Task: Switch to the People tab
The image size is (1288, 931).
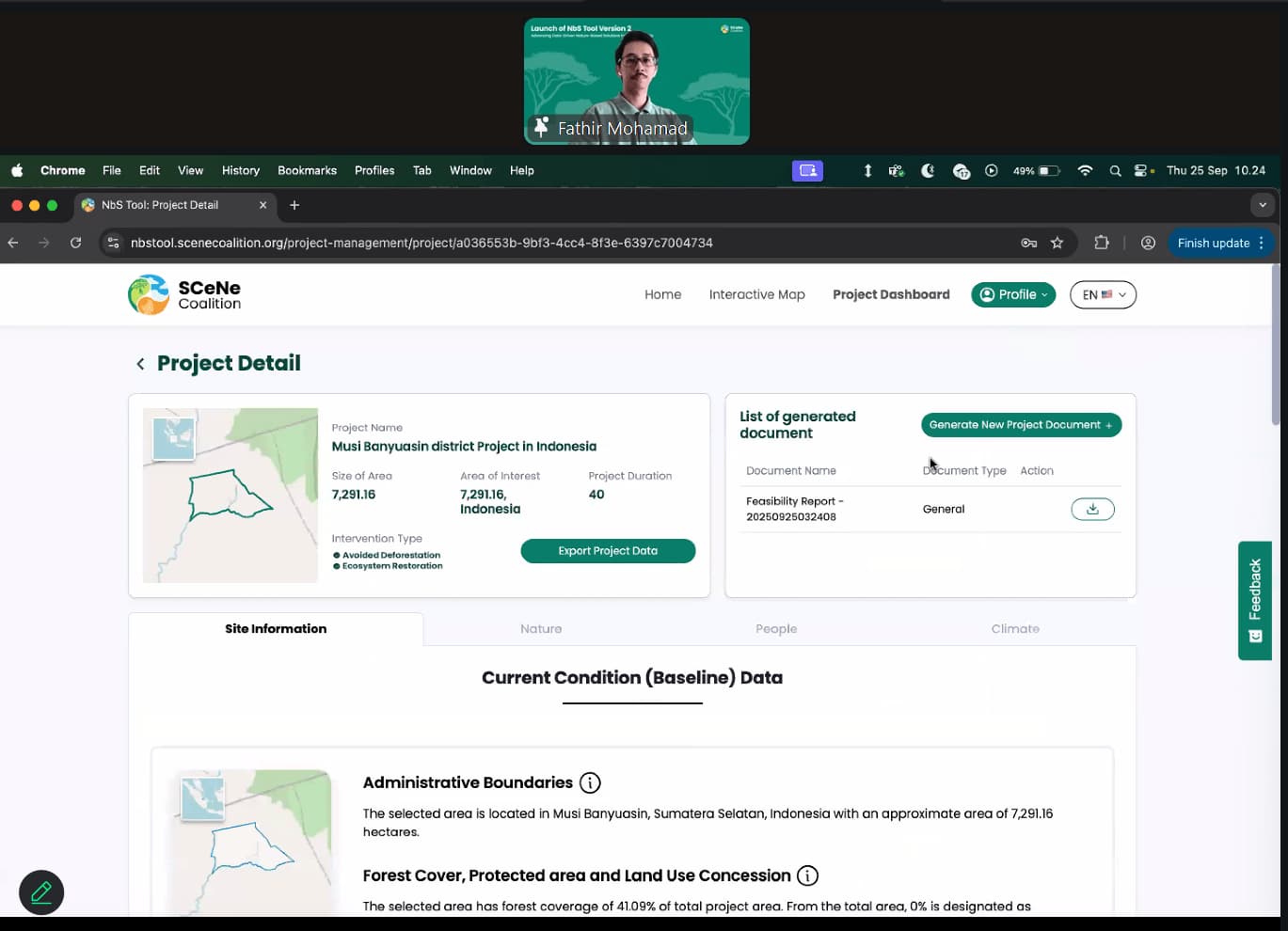Action: 776,629
